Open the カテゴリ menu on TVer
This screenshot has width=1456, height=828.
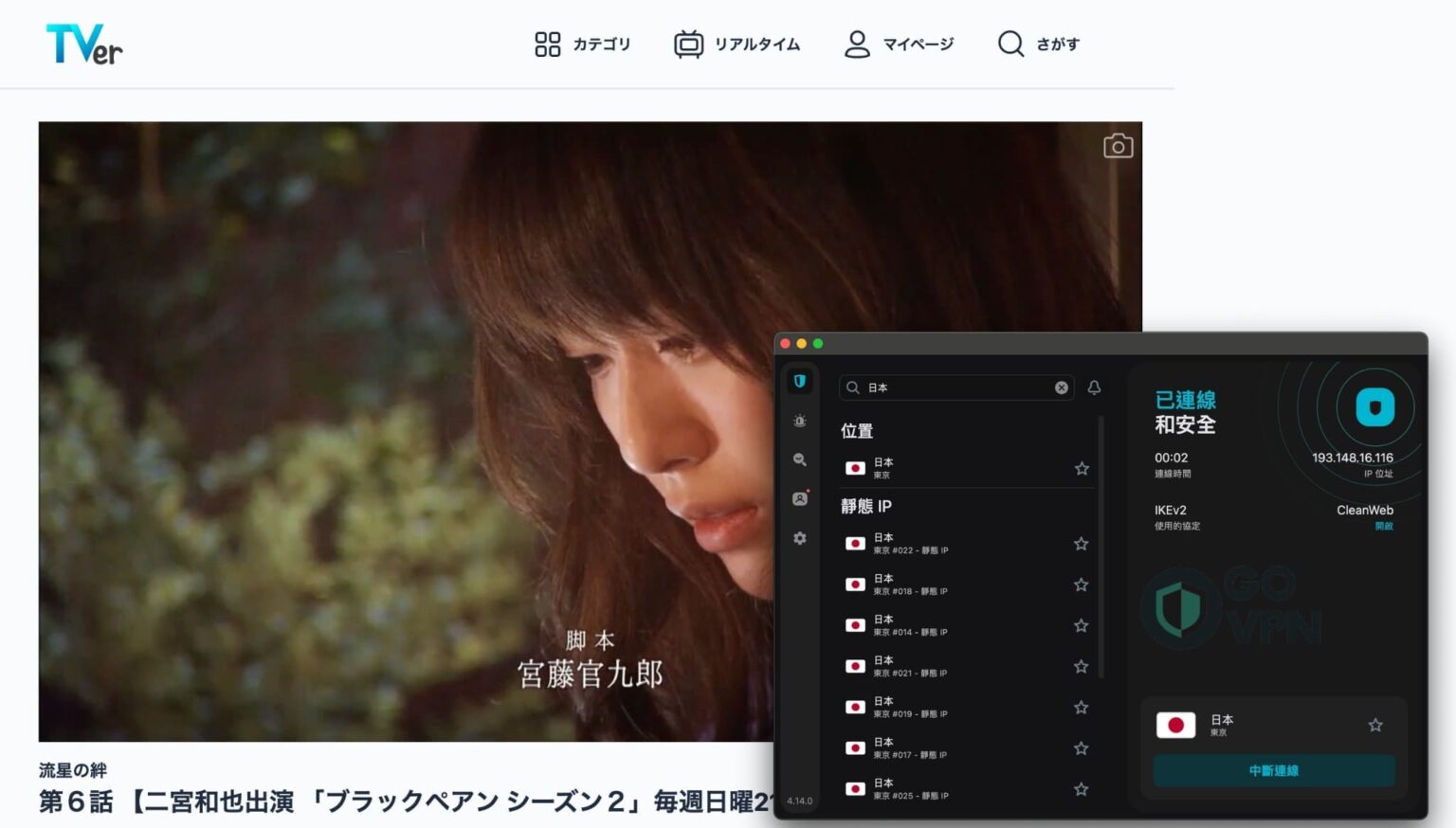581,44
